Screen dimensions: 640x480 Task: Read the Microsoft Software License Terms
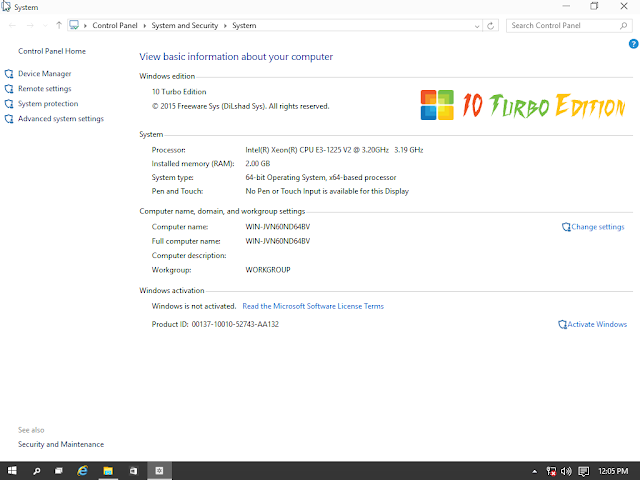313,306
